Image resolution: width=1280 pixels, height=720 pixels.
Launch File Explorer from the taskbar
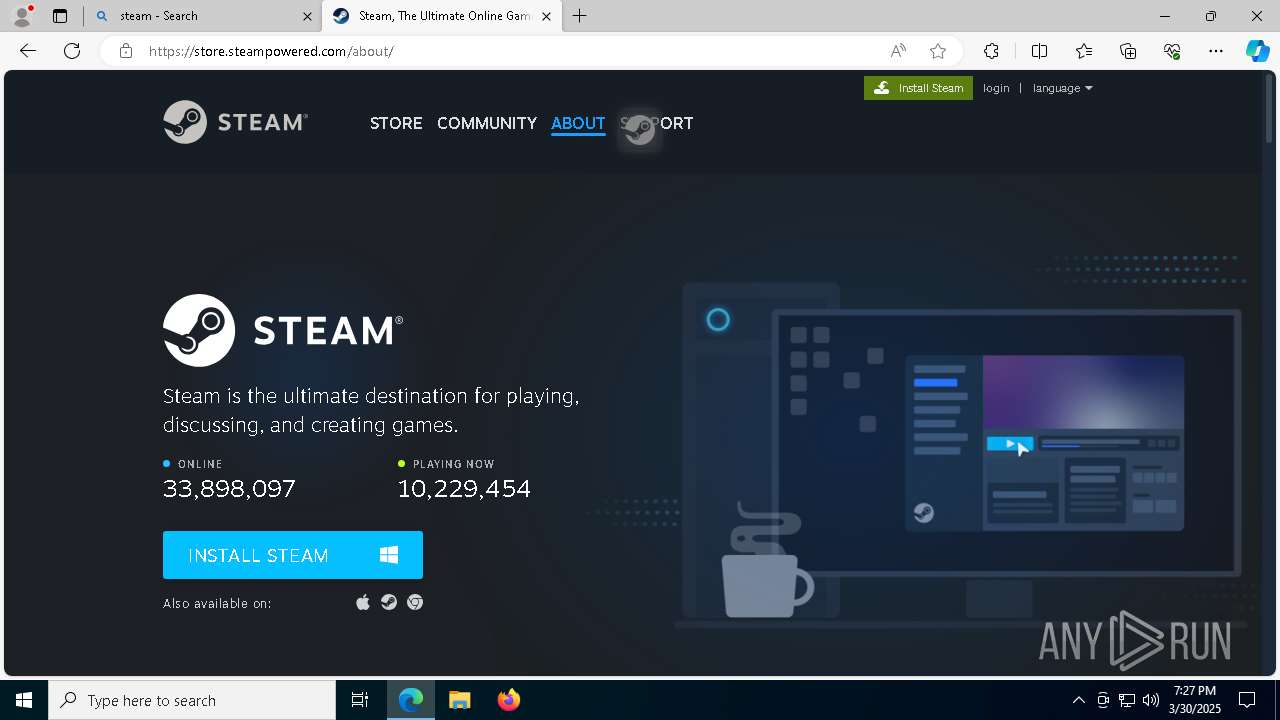[459, 700]
